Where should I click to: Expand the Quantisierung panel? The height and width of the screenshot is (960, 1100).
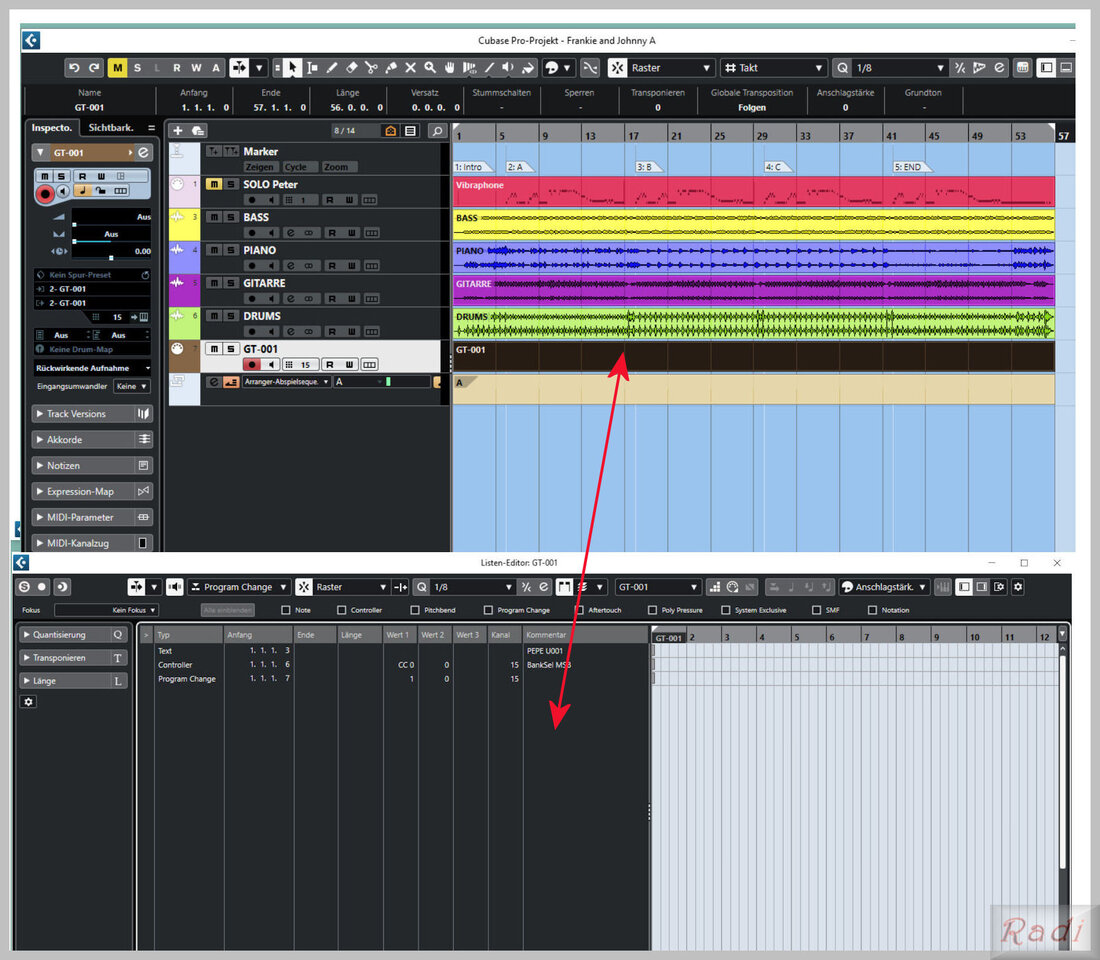click(x=72, y=634)
